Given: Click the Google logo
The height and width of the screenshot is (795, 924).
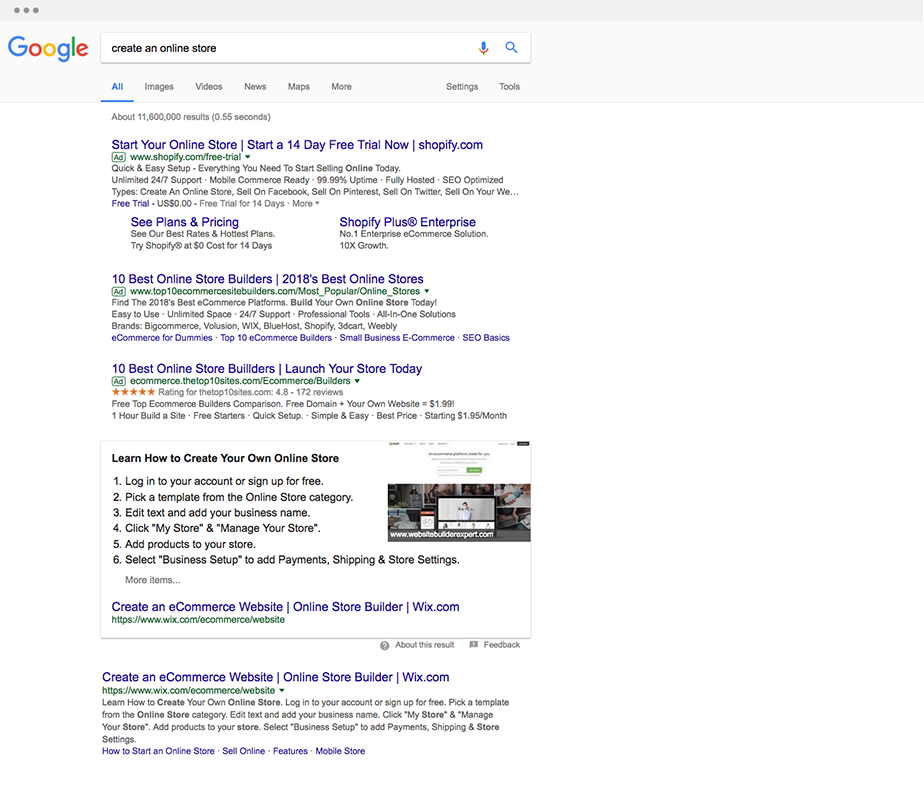Looking at the screenshot, I should coord(48,48).
